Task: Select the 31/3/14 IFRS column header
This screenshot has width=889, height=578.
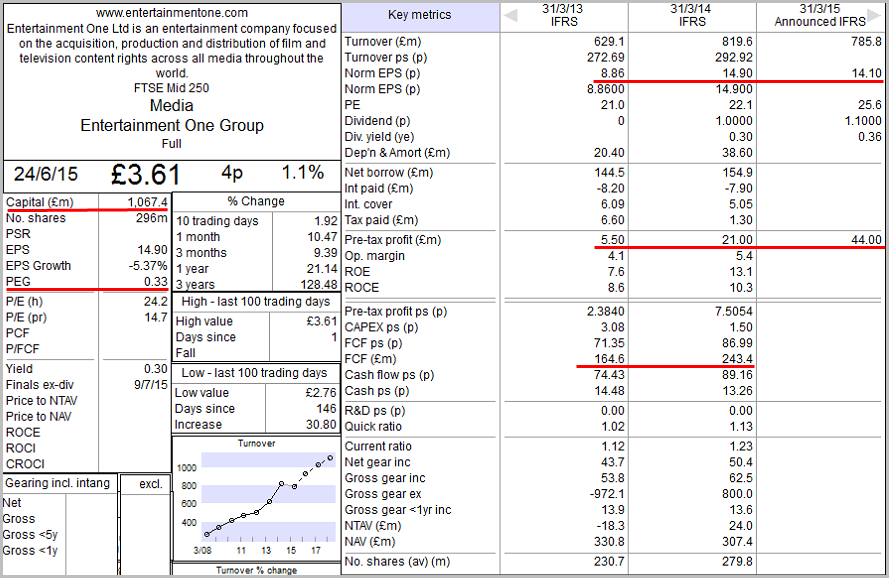Action: (693, 15)
